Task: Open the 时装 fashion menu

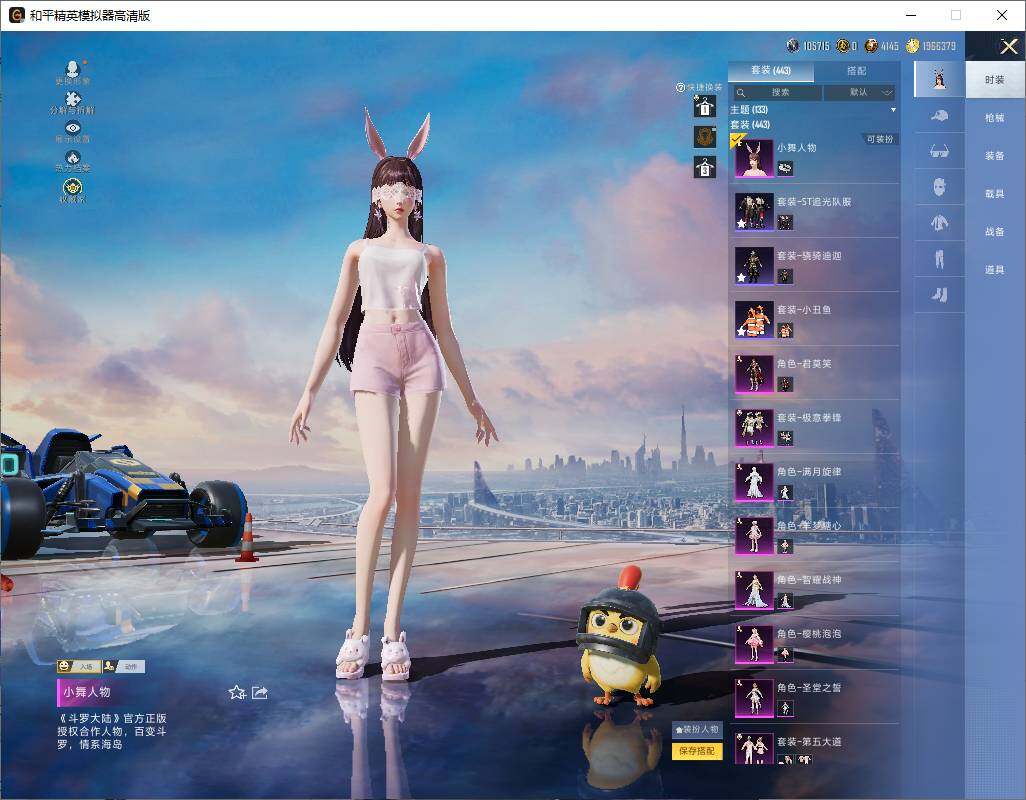Action: click(x=995, y=80)
